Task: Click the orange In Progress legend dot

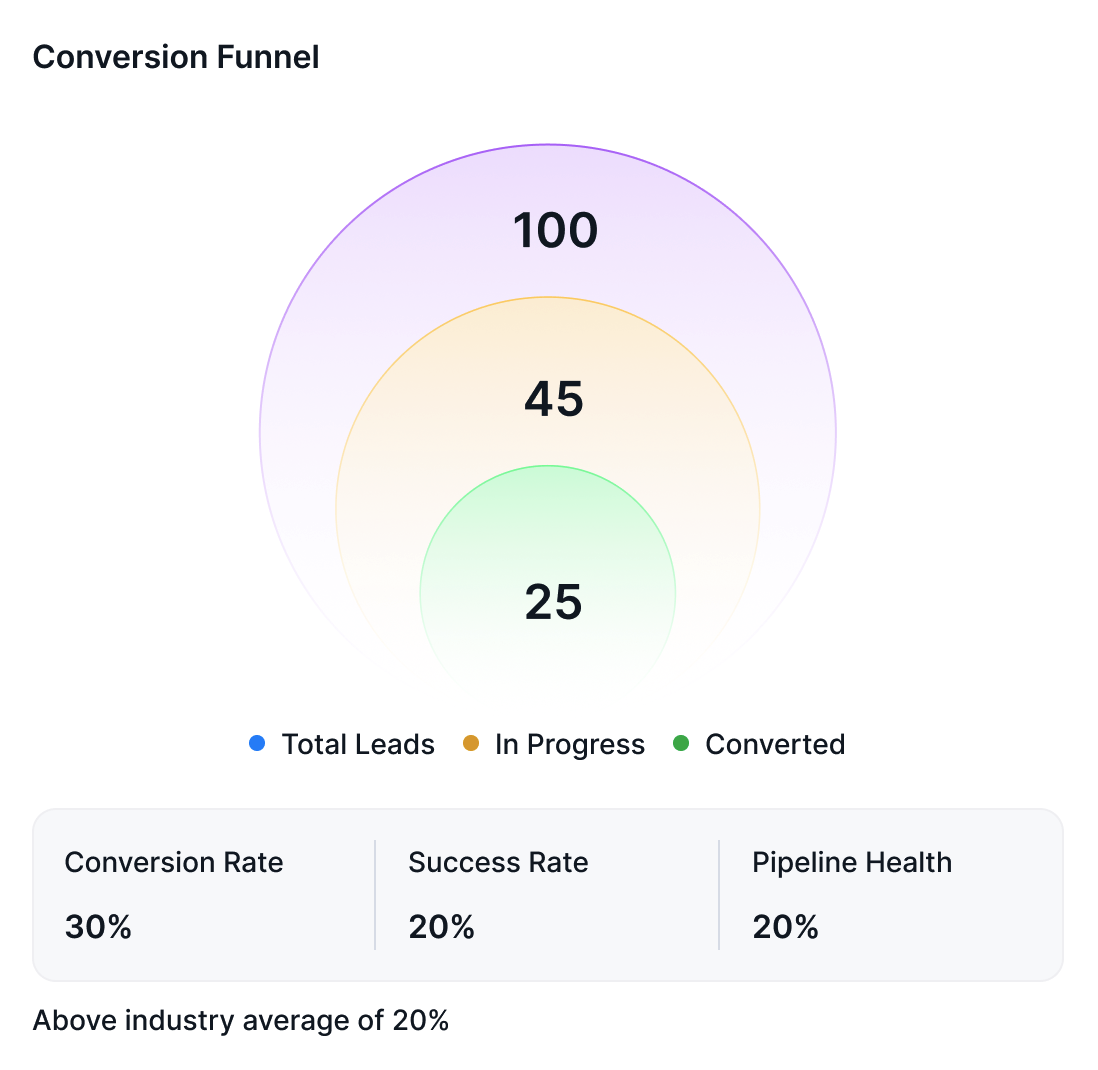Action: pos(472,744)
